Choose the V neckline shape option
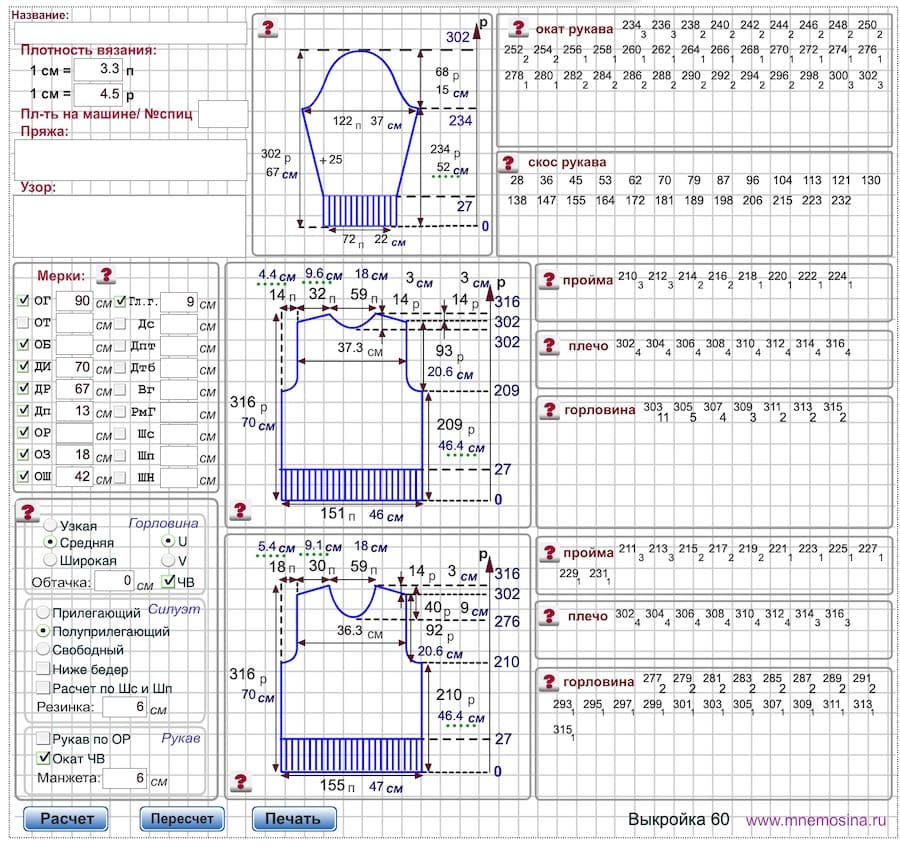 coord(168,560)
